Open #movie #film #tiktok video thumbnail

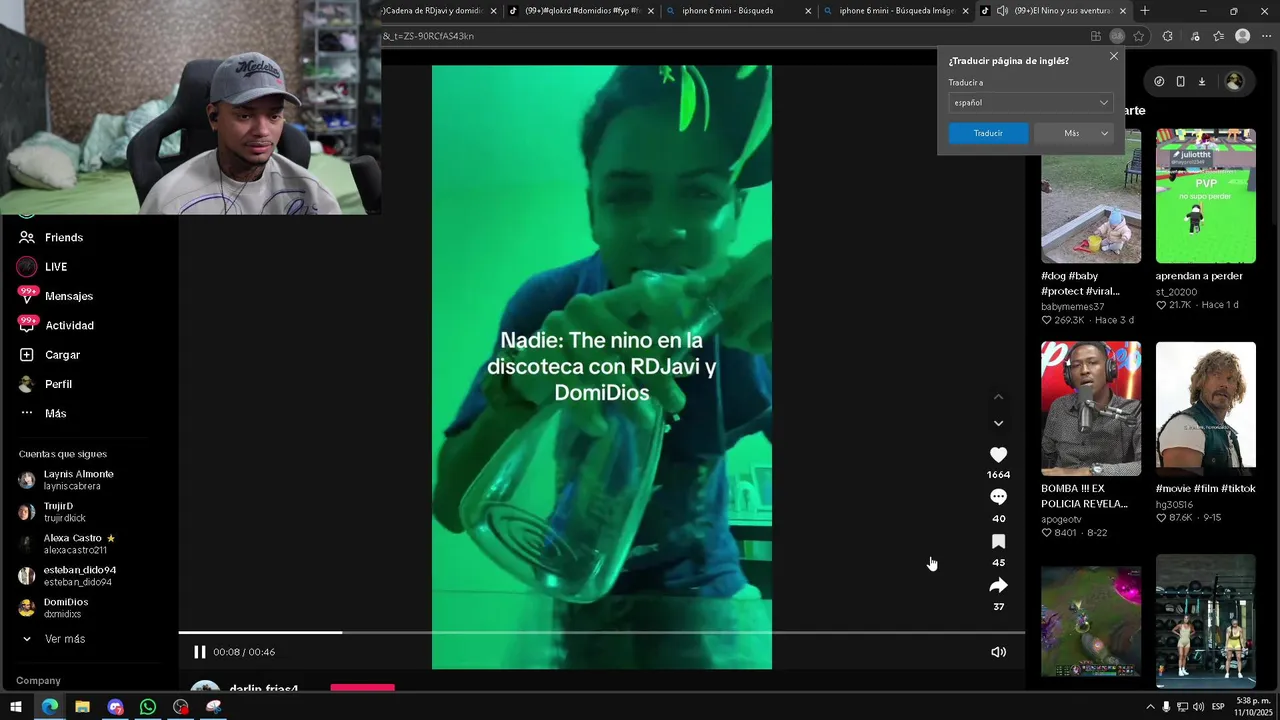point(1206,408)
